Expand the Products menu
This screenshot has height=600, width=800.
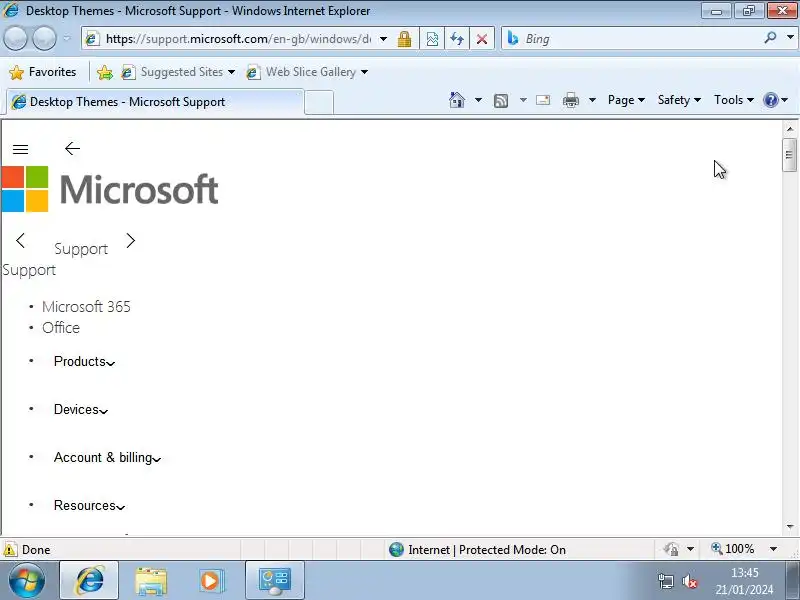point(84,362)
